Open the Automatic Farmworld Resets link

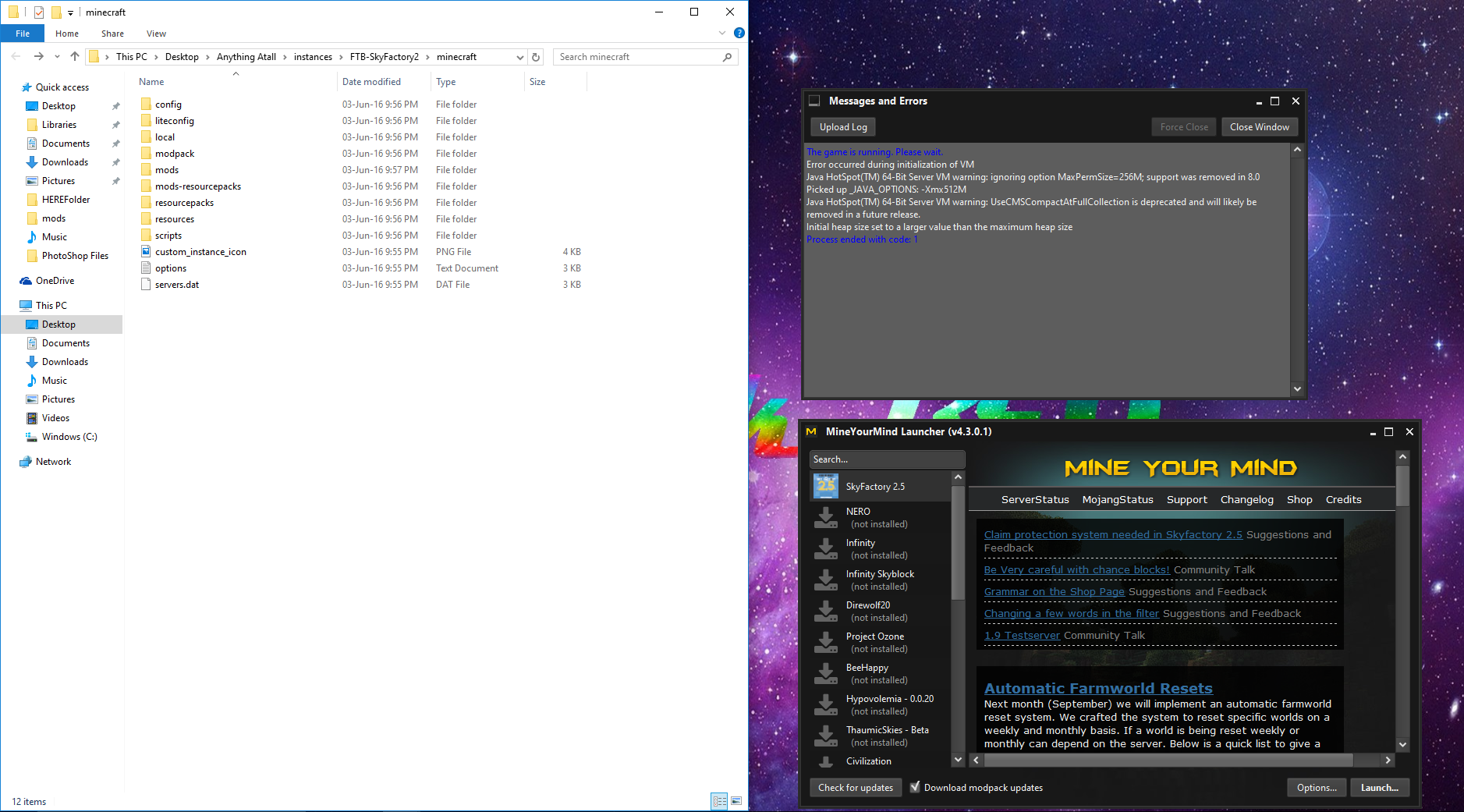tap(1098, 688)
